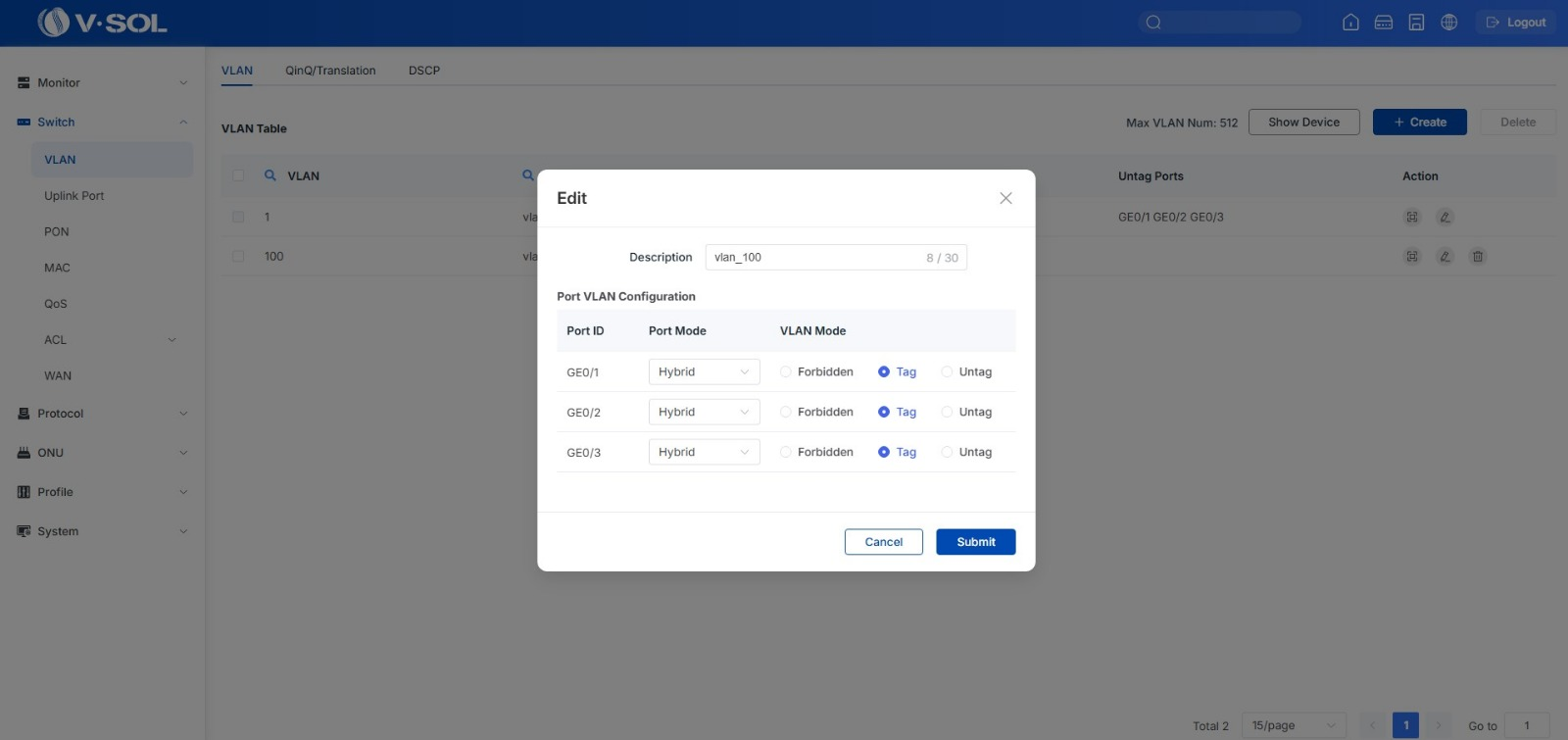Image resolution: width=1568 pixels, height=740 pixels.
Task: Click the Submit button
Action: pyautogui.click(x=976, y=542)
